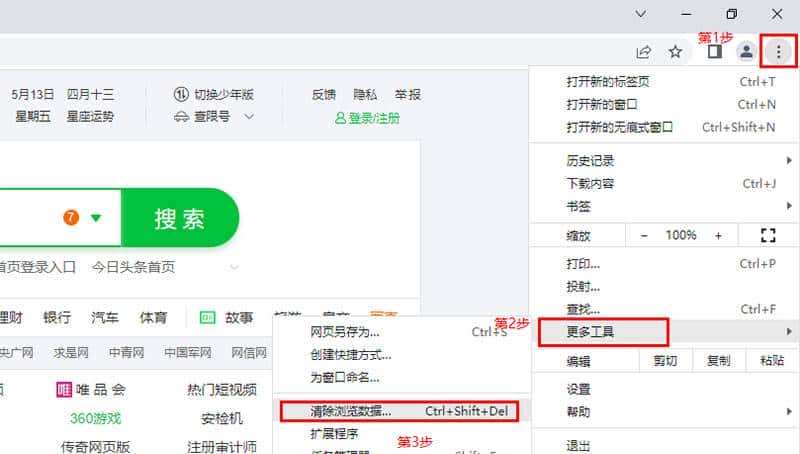Screen dimensions: 800x454
Task: Open the 中国军网 site link
Action: [188, 352]
